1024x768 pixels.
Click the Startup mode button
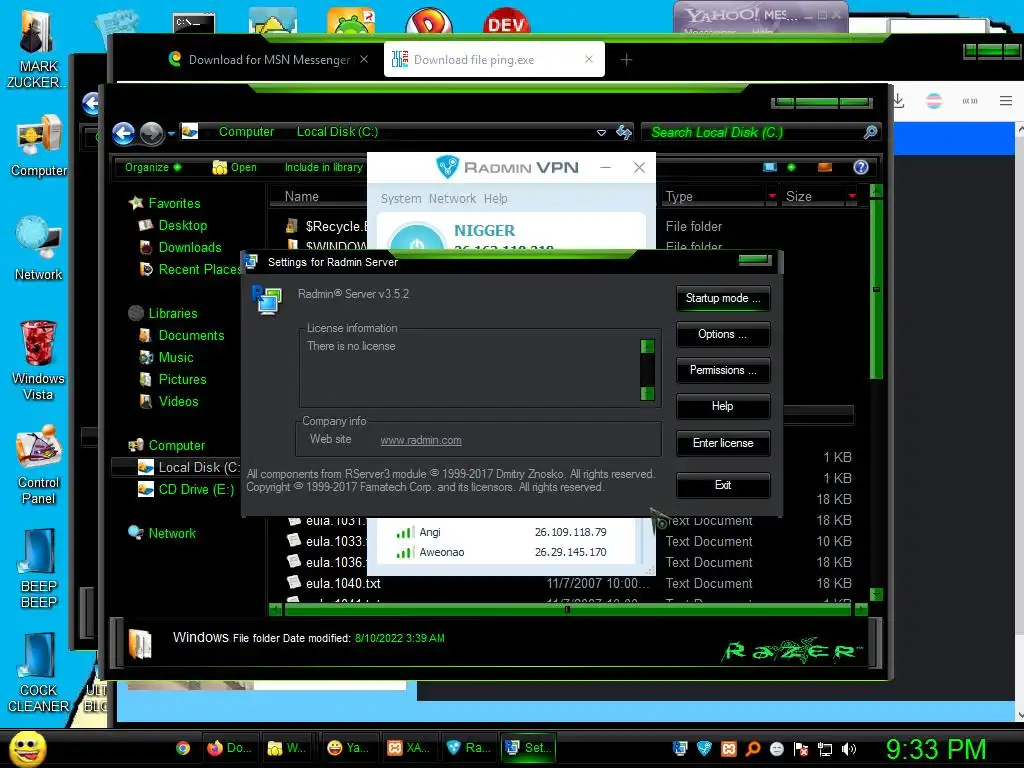tap(723, 298)
